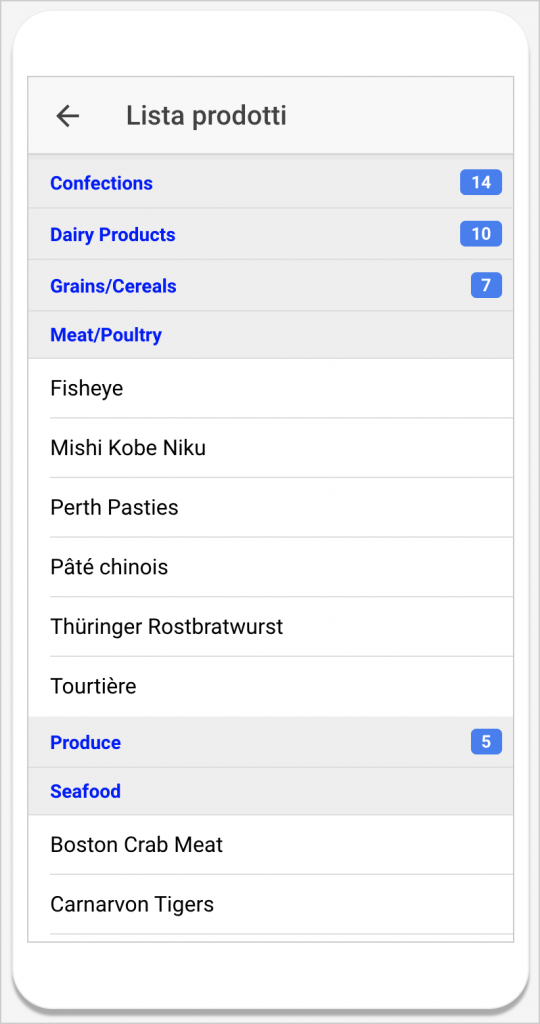The width and height of the screenshot is (540, 1024).
Task: Click the 14 count badge
Action: pos(481,182)
